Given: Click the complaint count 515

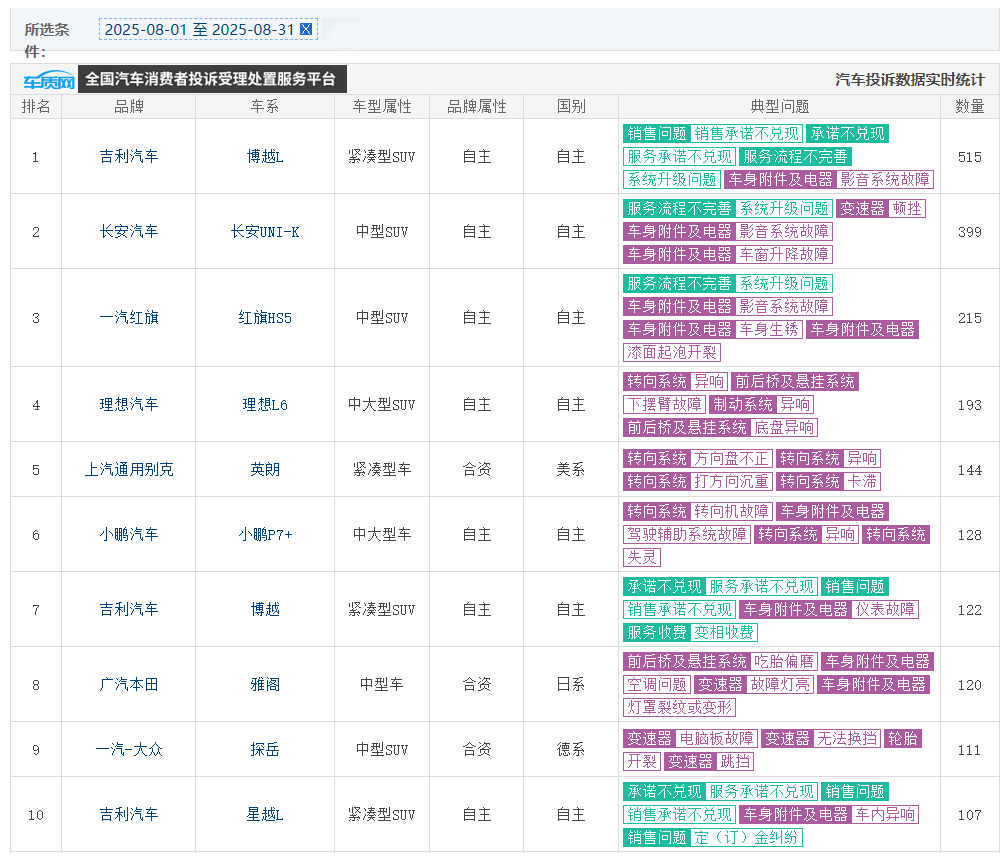Looking at the screenshot, I should coord(969,157).
